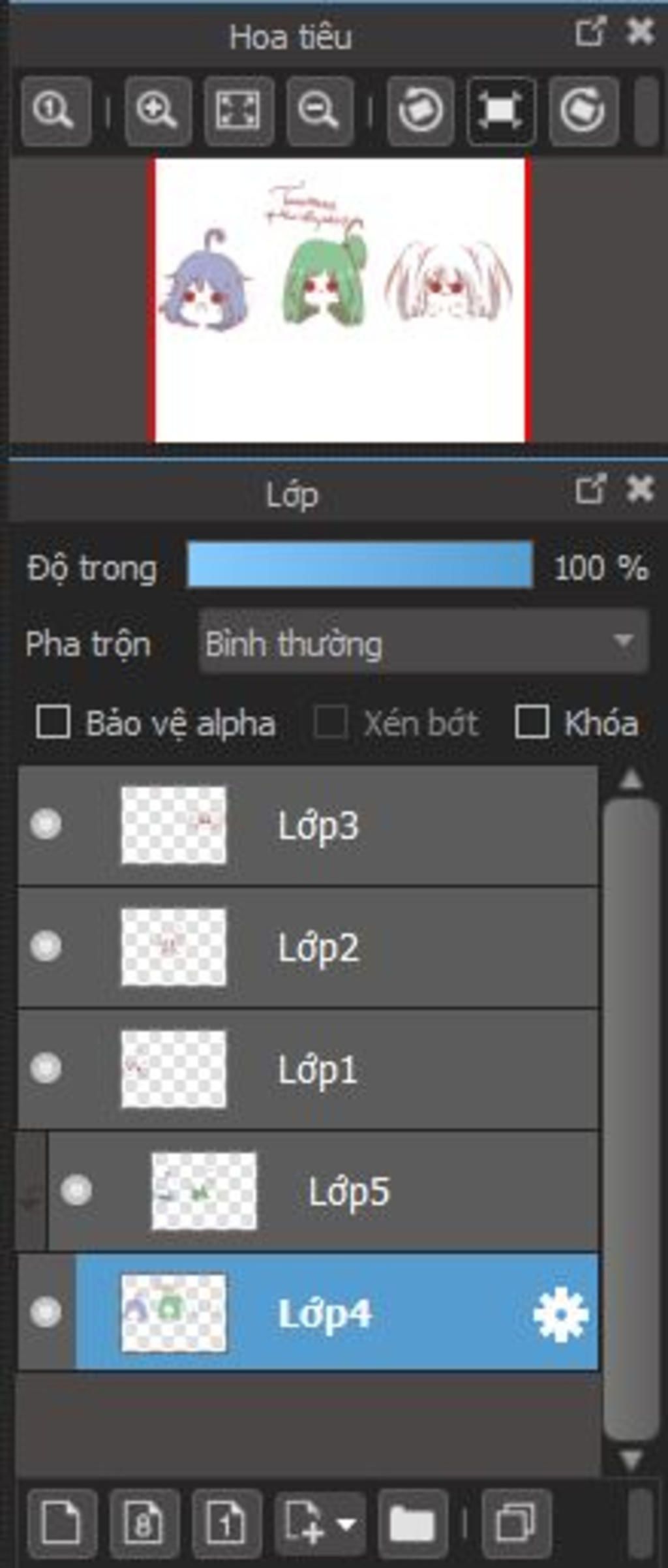Screen dimensions: 668x1568
Task: Toggle visibility of Lớp5 layer
Action: tap(76, 1190)
